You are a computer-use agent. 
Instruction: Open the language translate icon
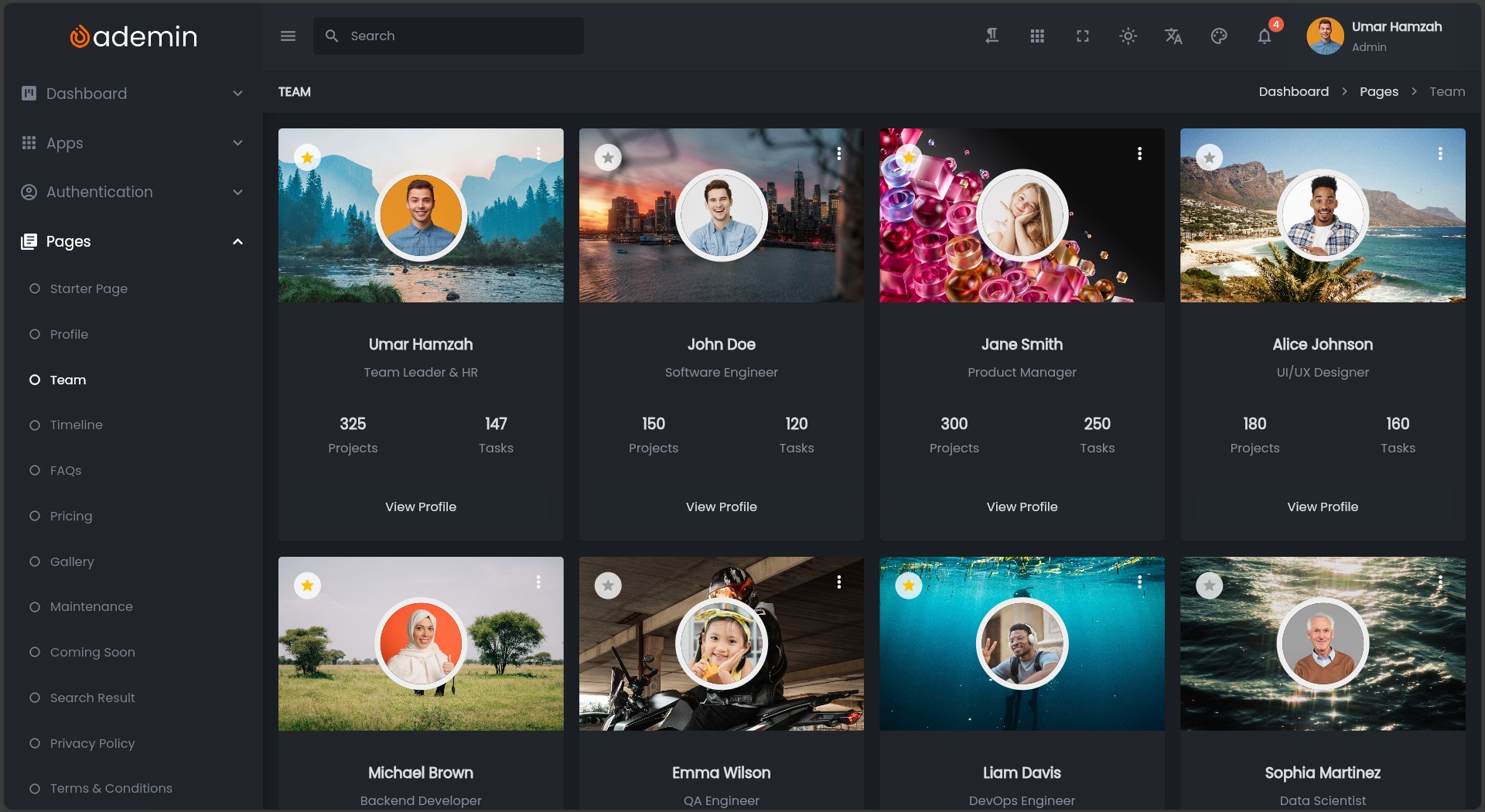1173,36
